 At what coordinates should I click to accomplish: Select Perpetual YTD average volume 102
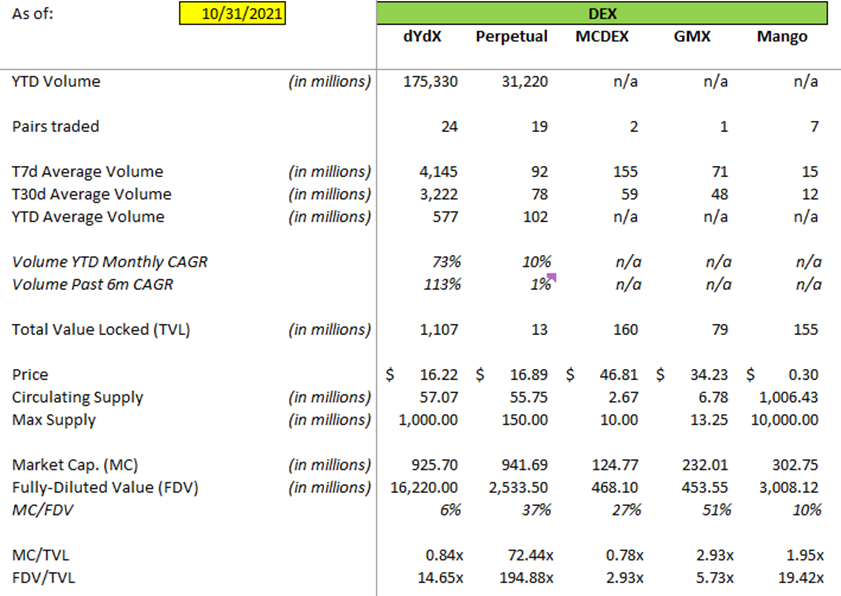(535, 217)
